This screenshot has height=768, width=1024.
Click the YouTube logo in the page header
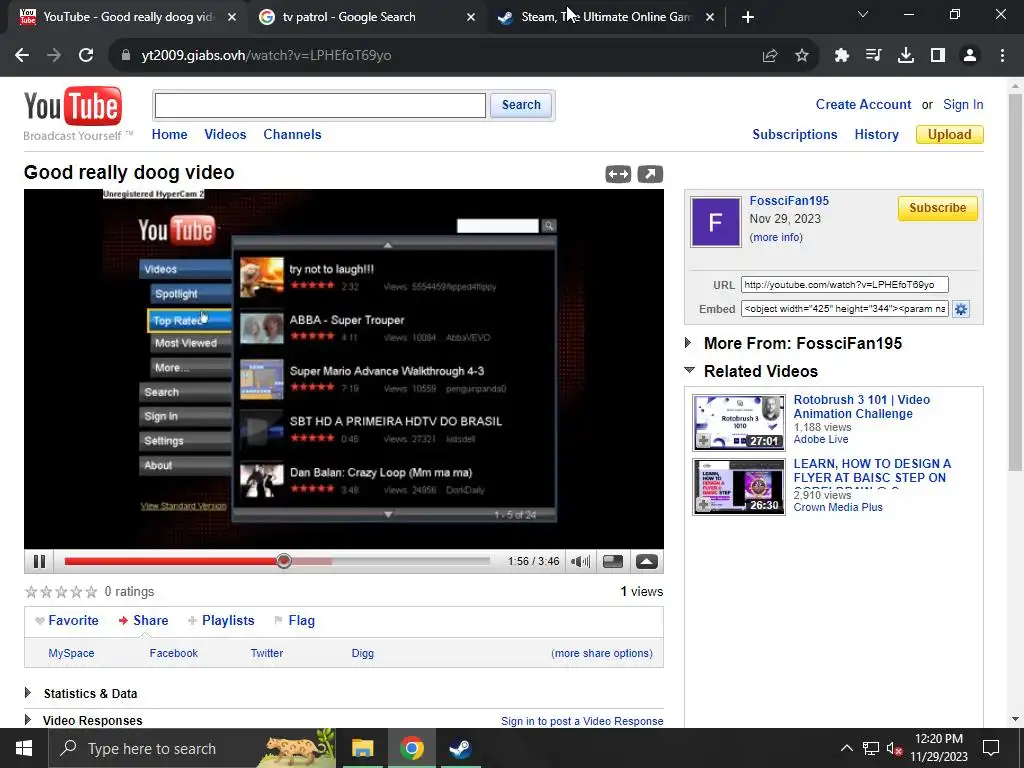(73, 106)
